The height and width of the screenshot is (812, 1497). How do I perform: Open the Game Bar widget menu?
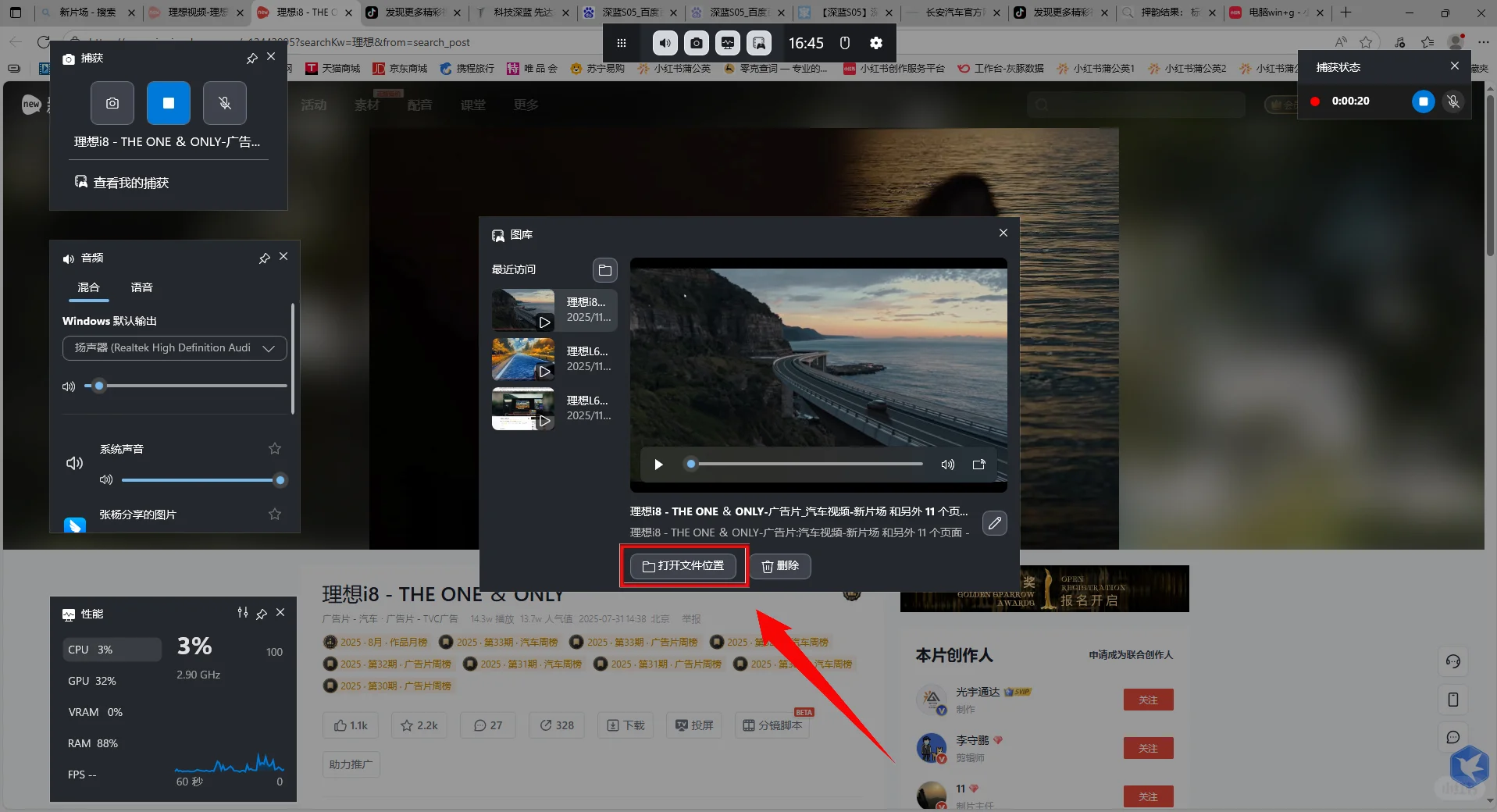[x=622, y=43]
